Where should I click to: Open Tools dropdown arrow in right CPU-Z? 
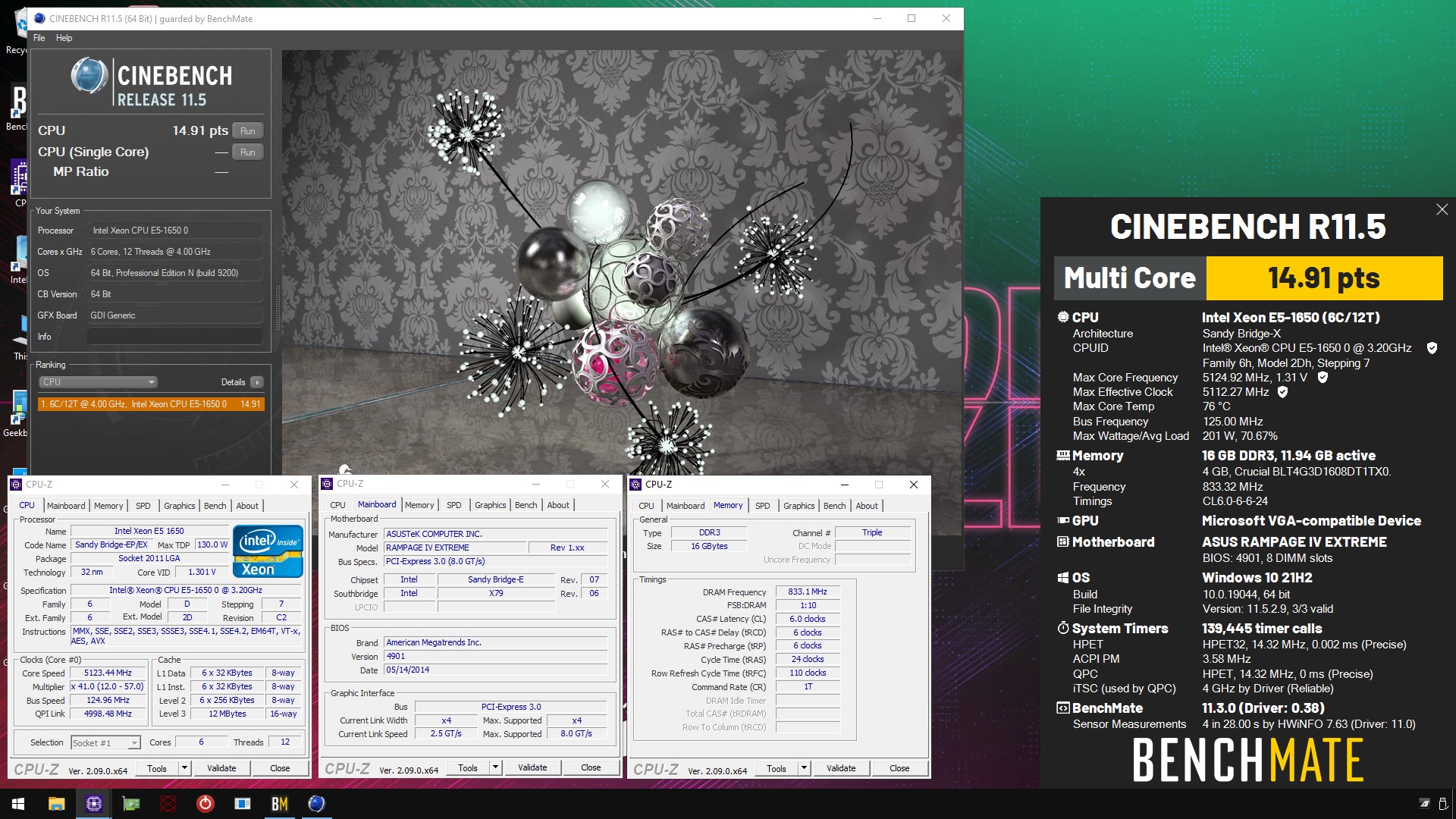pyautogui.click(x=804, y=768)
